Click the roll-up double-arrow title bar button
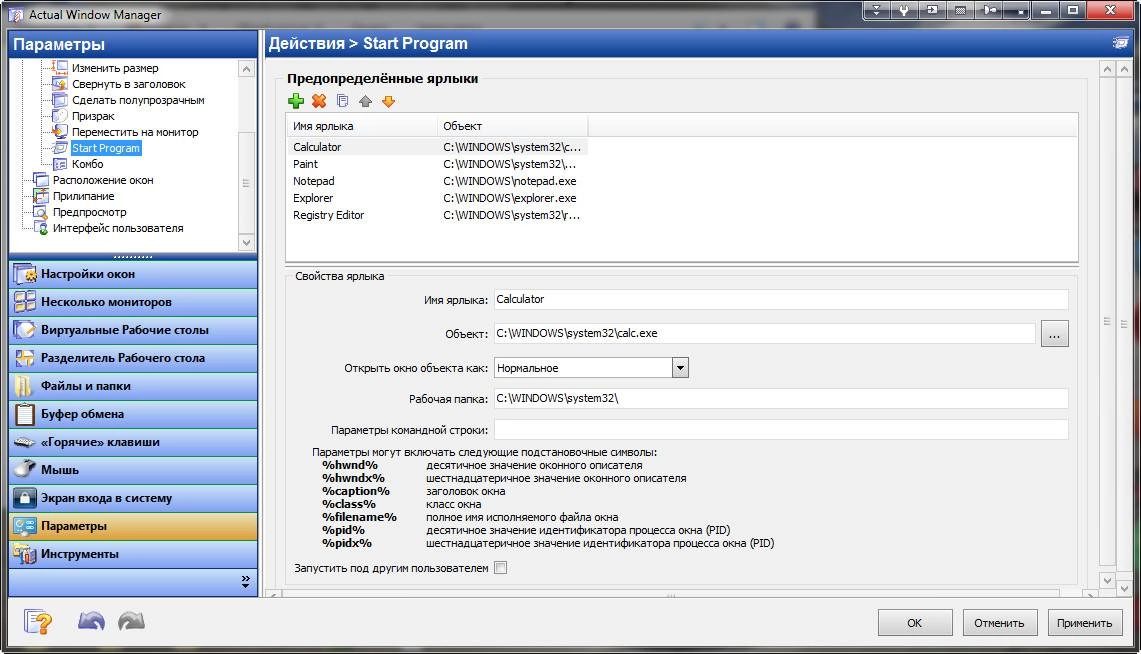 [x=877, y=10]
